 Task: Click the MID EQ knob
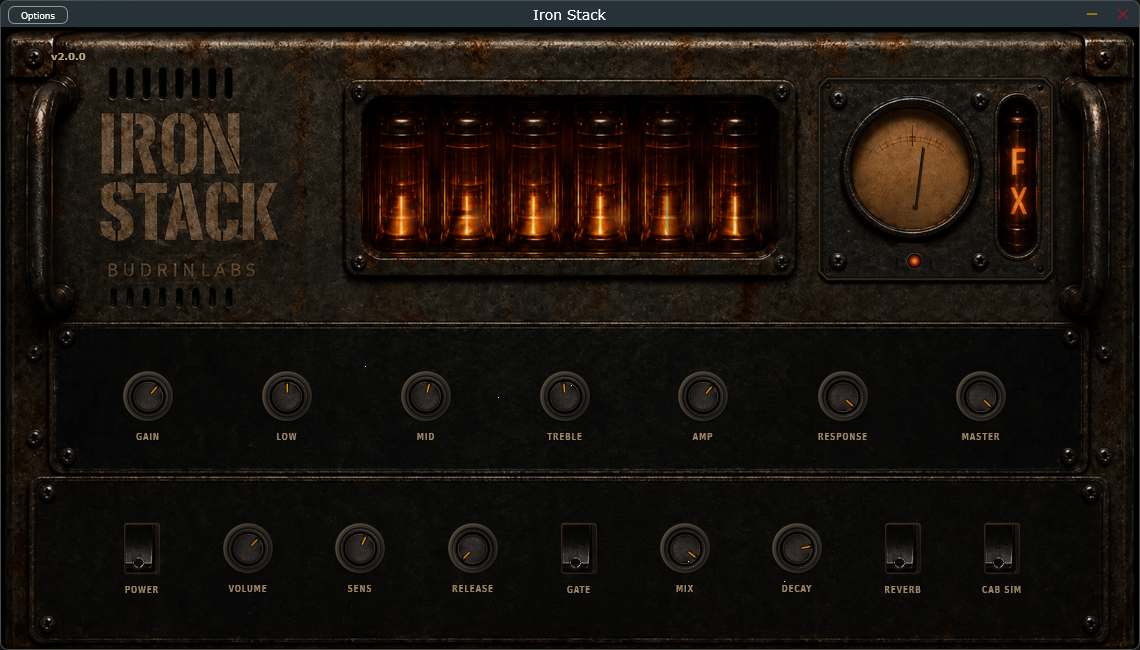[425, 396]
